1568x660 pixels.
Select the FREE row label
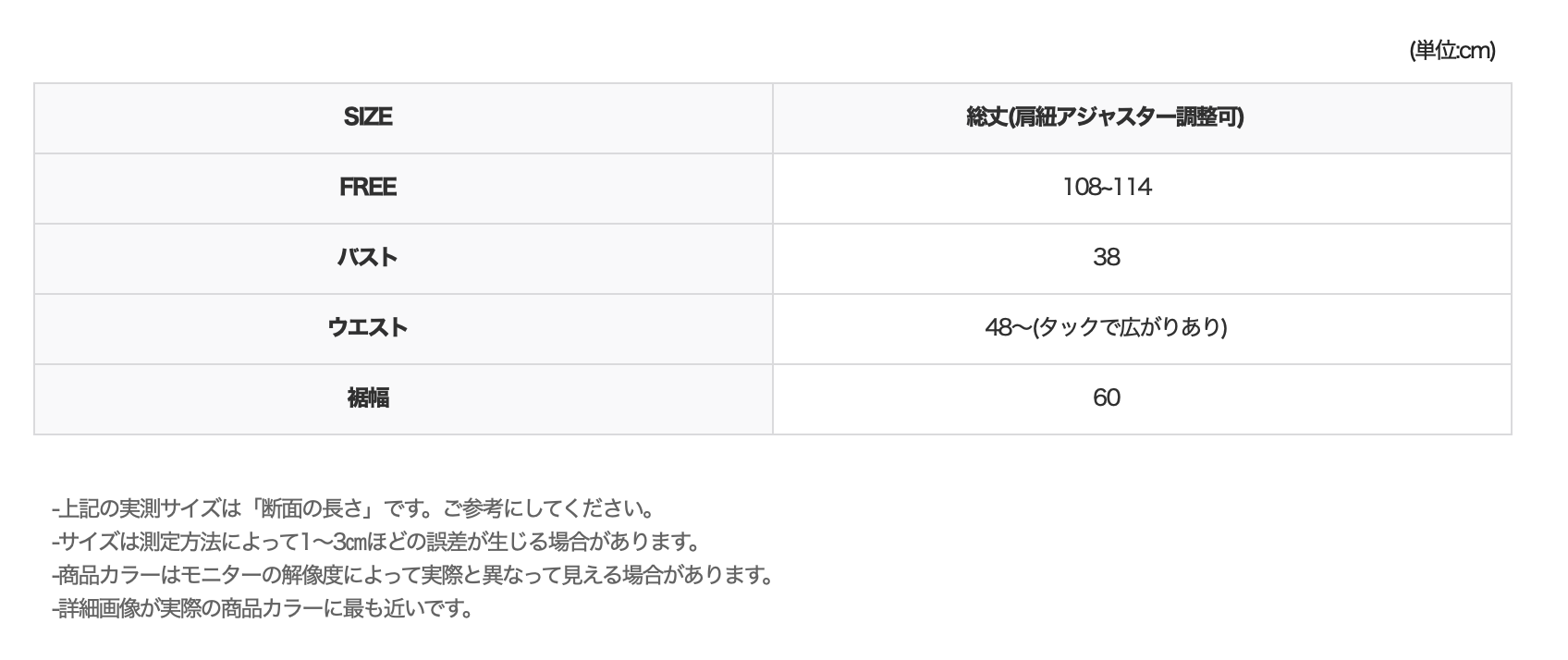(x=368, y=188)
